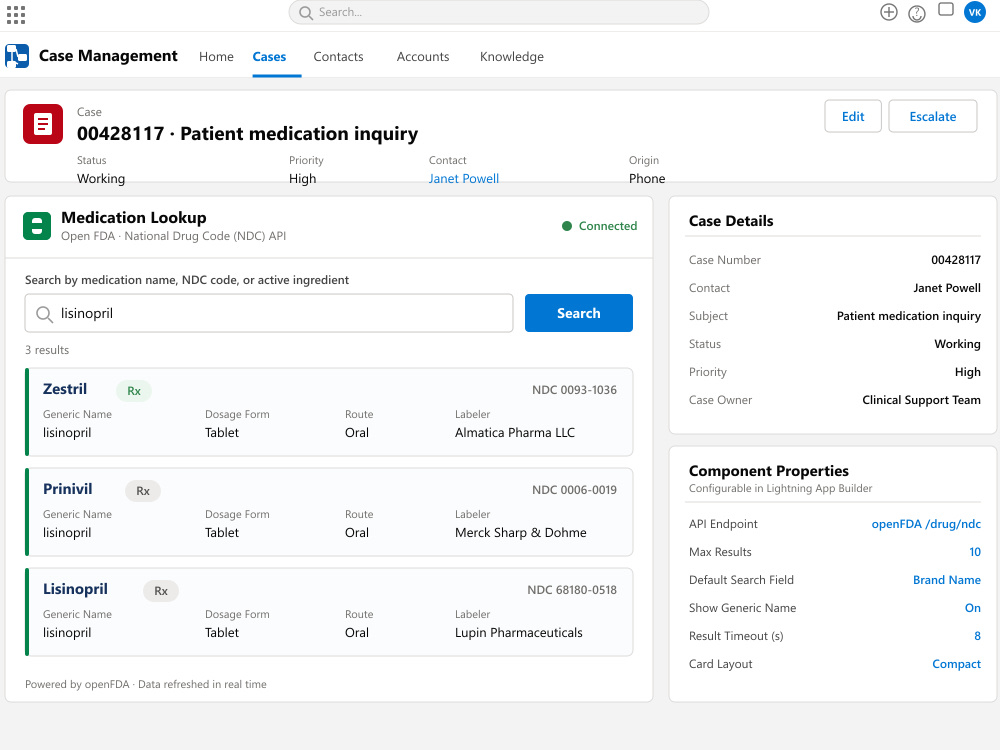Open the Lisinopril result title
1000x750 pixels.
75,589
